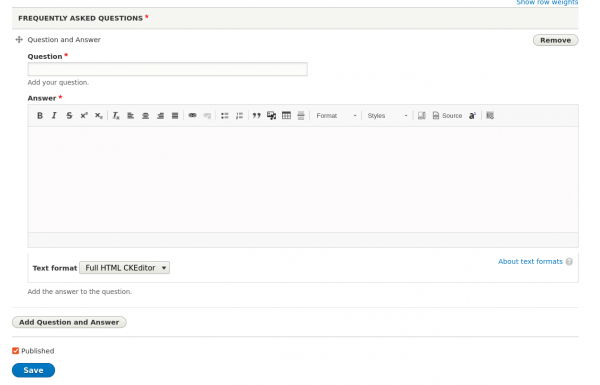Screen dimensions: 600x385
Task: Grab the drag handle for Question and Answer
Action: coord(19,39)
